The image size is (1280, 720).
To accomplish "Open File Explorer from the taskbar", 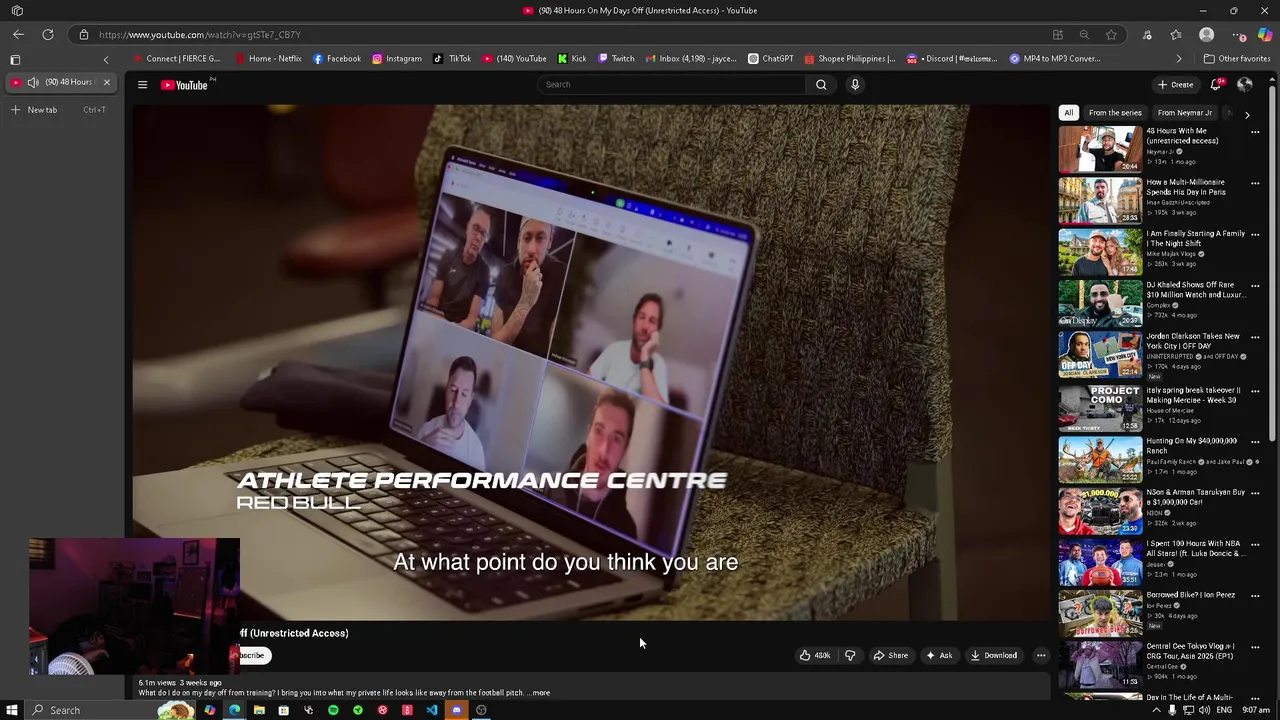I will (x=259, y=710).
